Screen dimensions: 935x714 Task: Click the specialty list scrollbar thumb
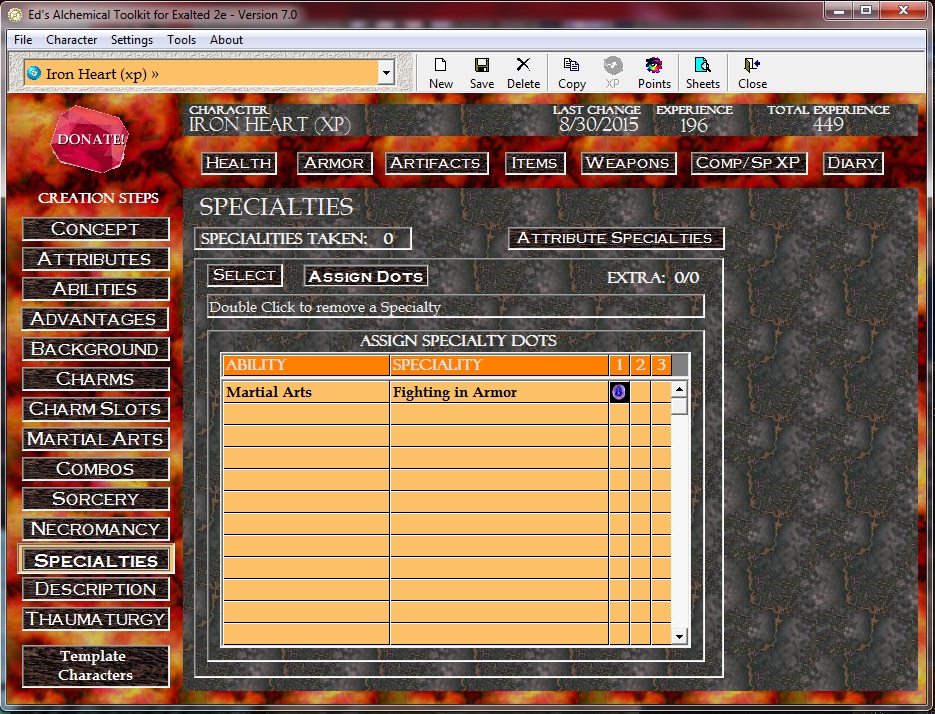click(x=679, y=406)
